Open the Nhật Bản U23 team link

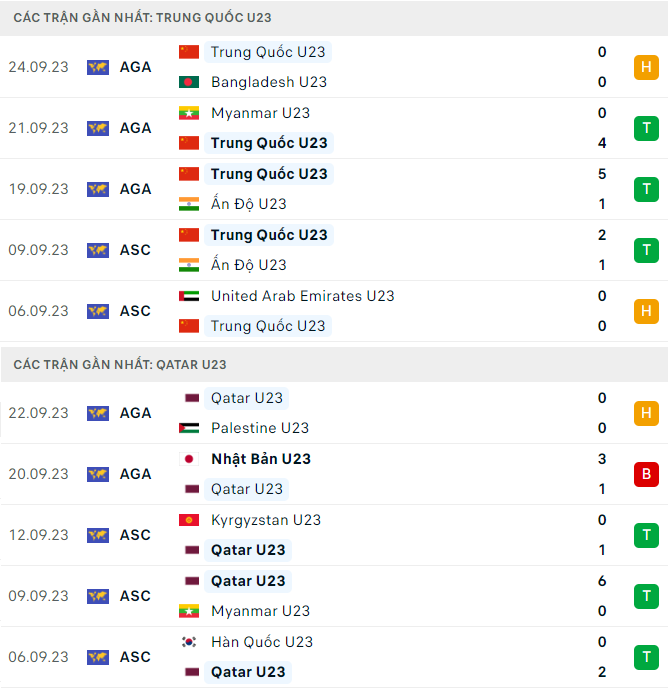[x=260, y=459]
